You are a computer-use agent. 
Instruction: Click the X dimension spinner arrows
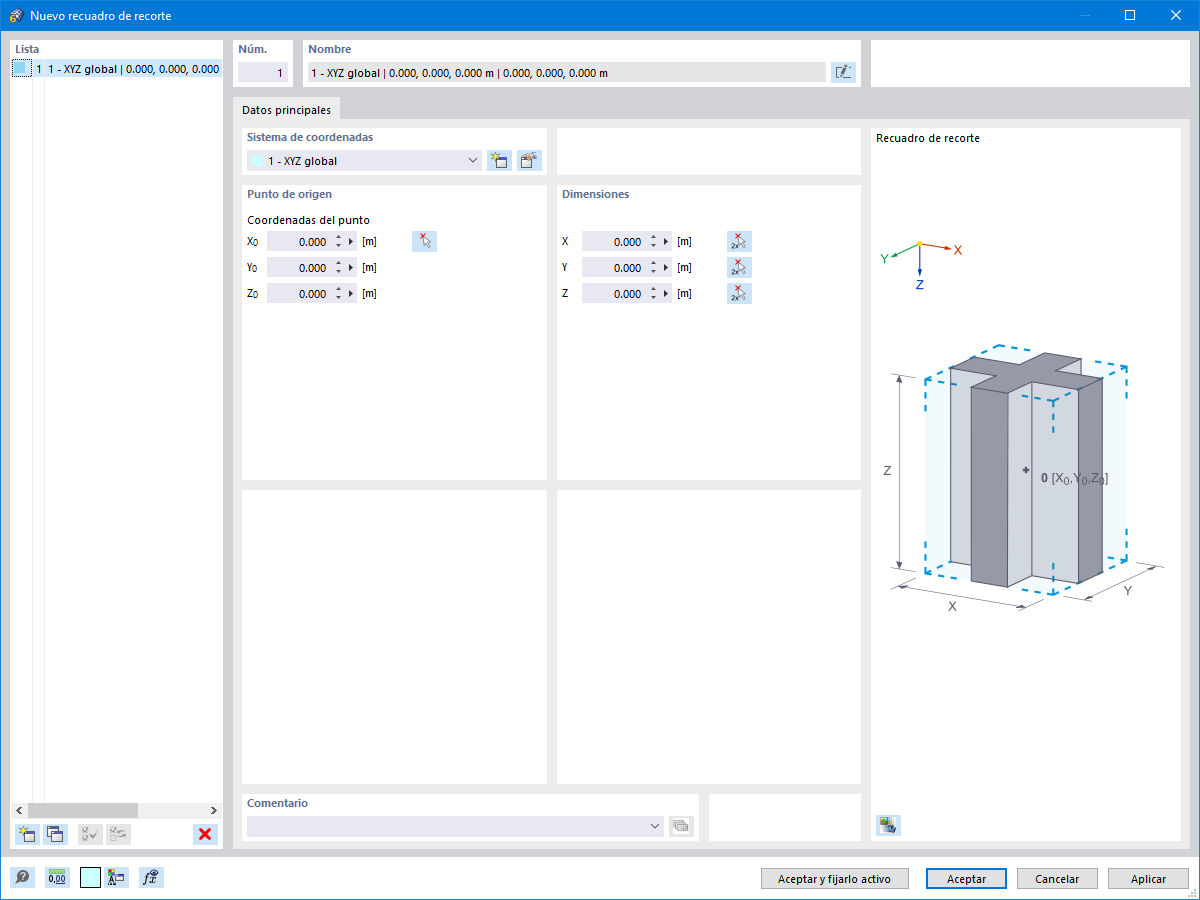(653, 241)
